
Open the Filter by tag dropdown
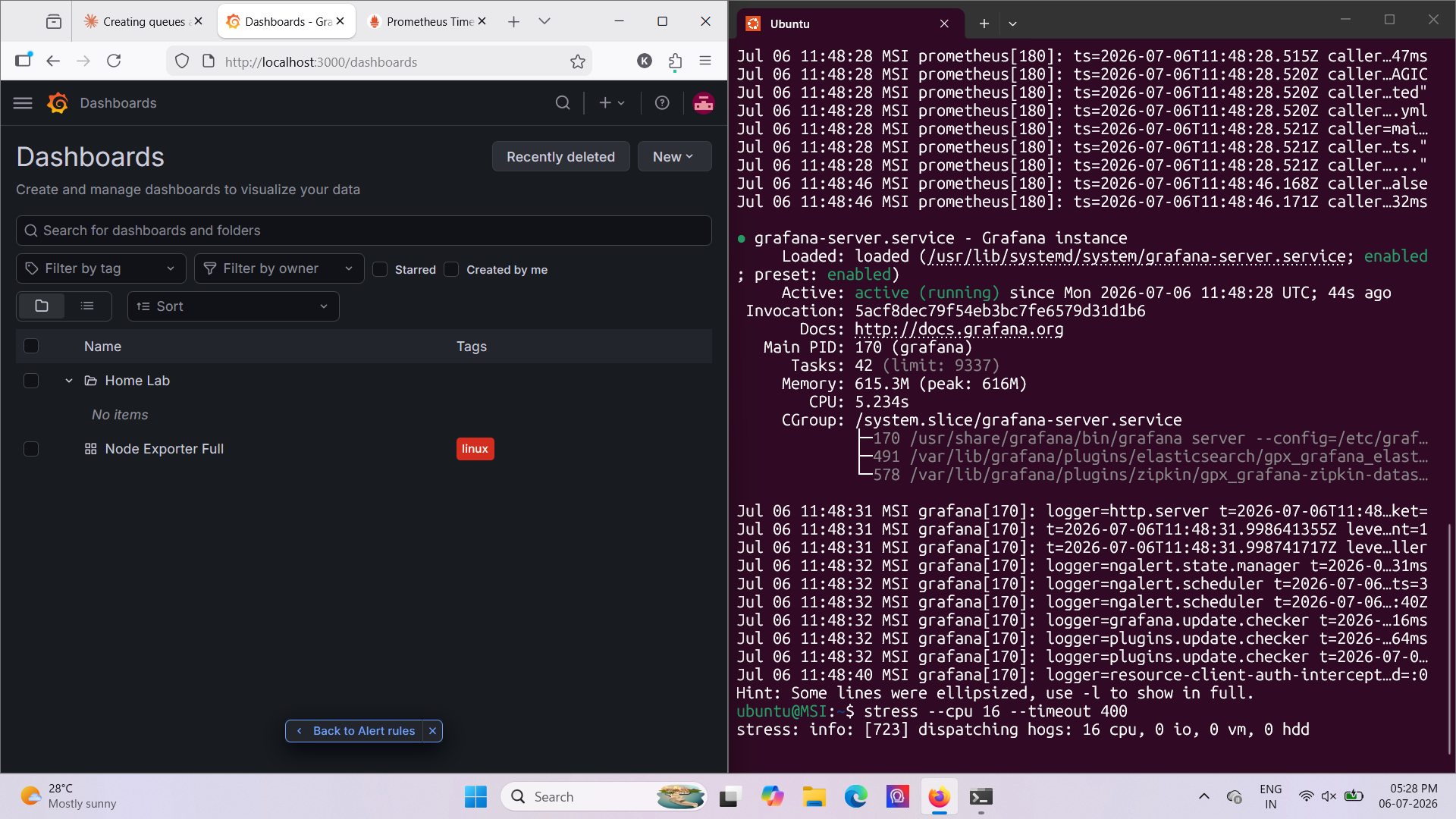[x=102, y=268]
